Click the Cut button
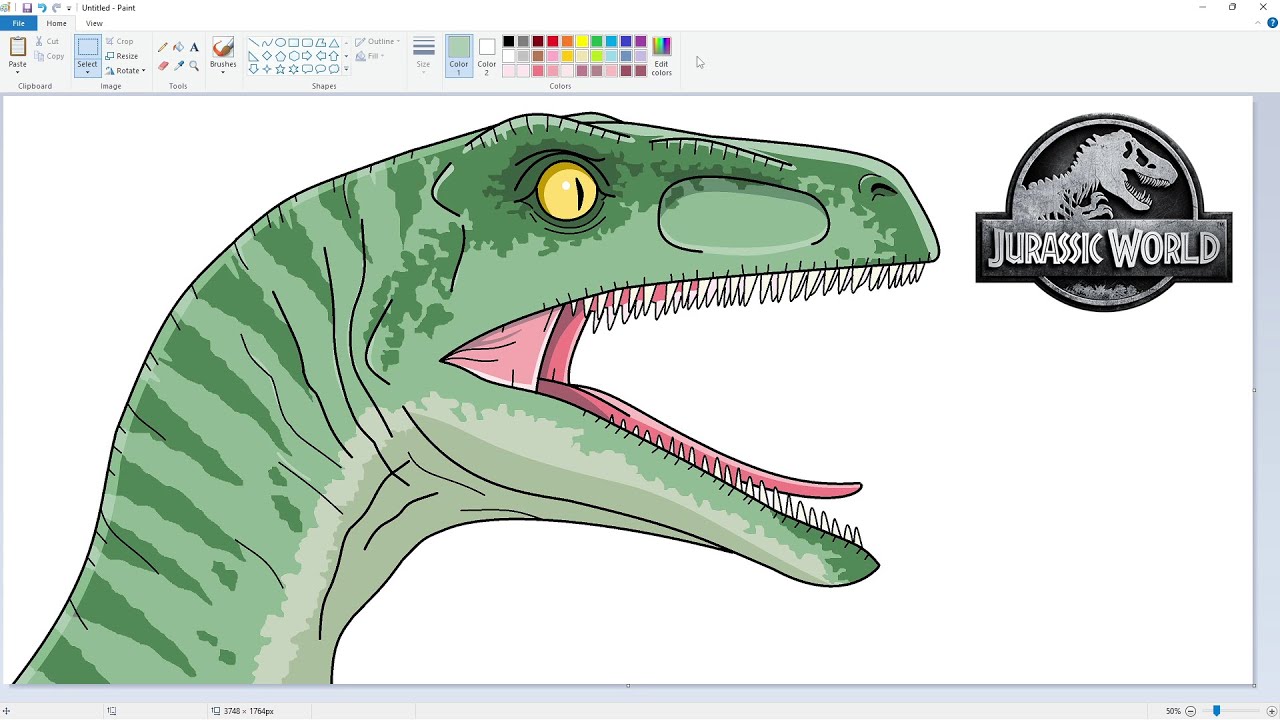 coord(47,41)
